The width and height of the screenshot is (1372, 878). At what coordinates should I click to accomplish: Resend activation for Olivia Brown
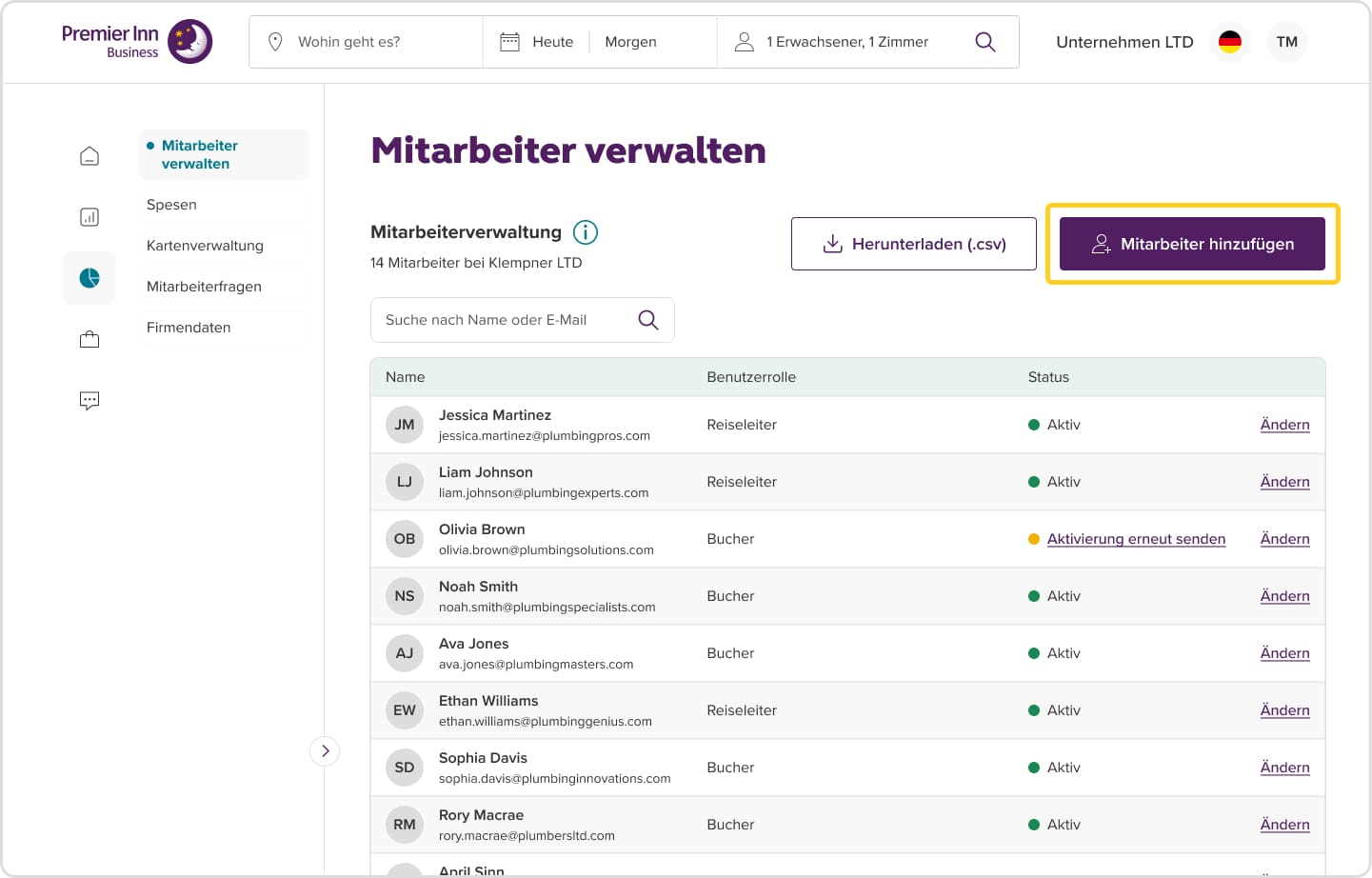1136,538
